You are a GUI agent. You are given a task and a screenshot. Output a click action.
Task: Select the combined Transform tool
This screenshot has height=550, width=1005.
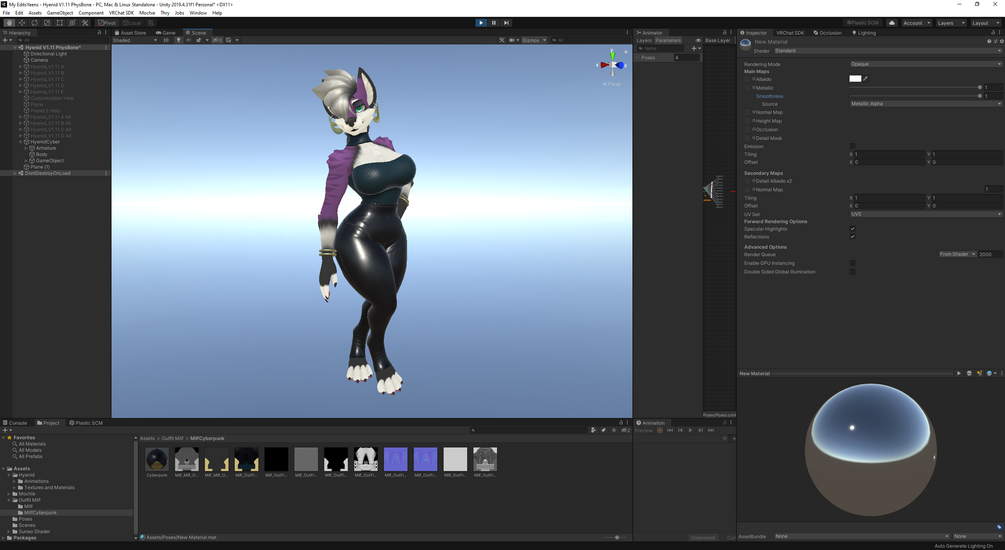point(72,22)
